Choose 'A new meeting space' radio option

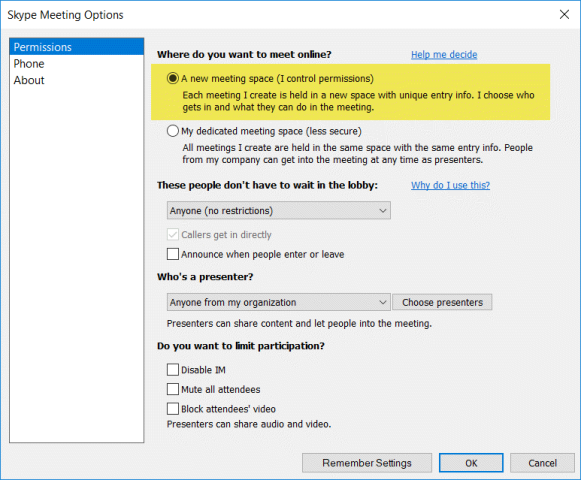point(173,78)
